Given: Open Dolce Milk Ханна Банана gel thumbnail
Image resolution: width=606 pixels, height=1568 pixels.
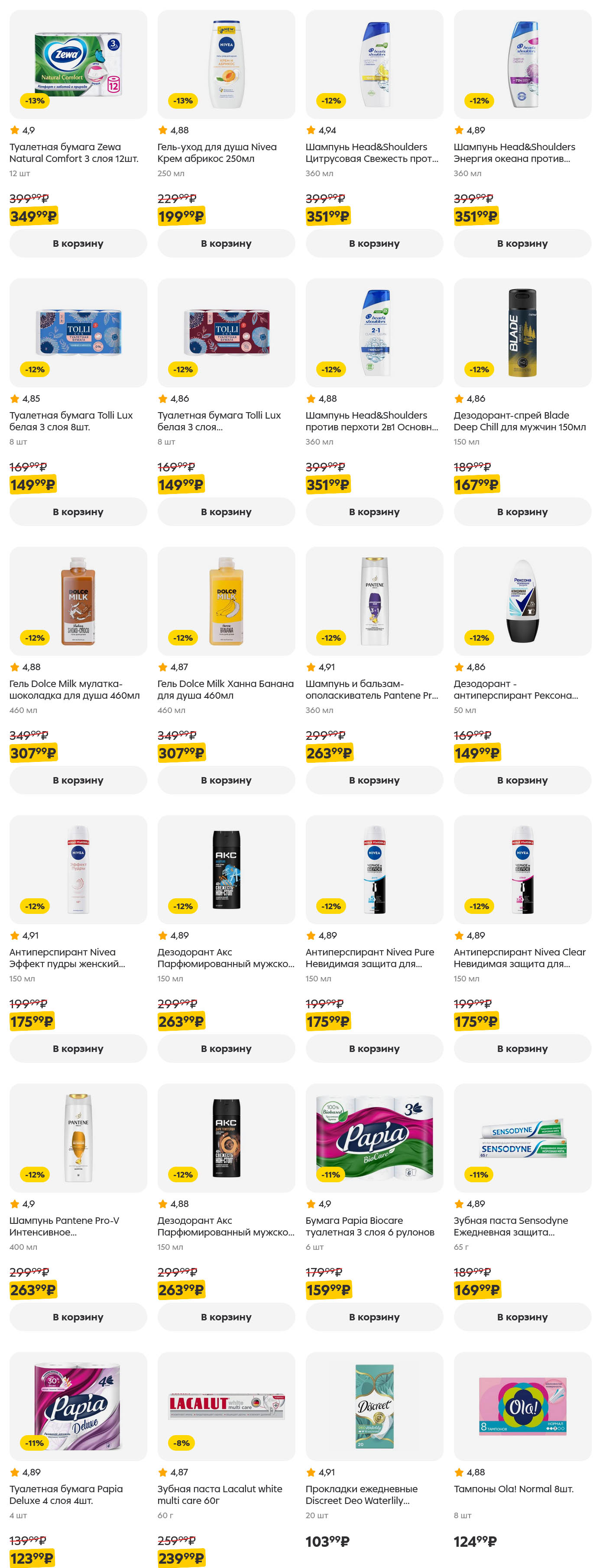Looking at the screenshot, I should pyautogui.click(x=226, y=601).
